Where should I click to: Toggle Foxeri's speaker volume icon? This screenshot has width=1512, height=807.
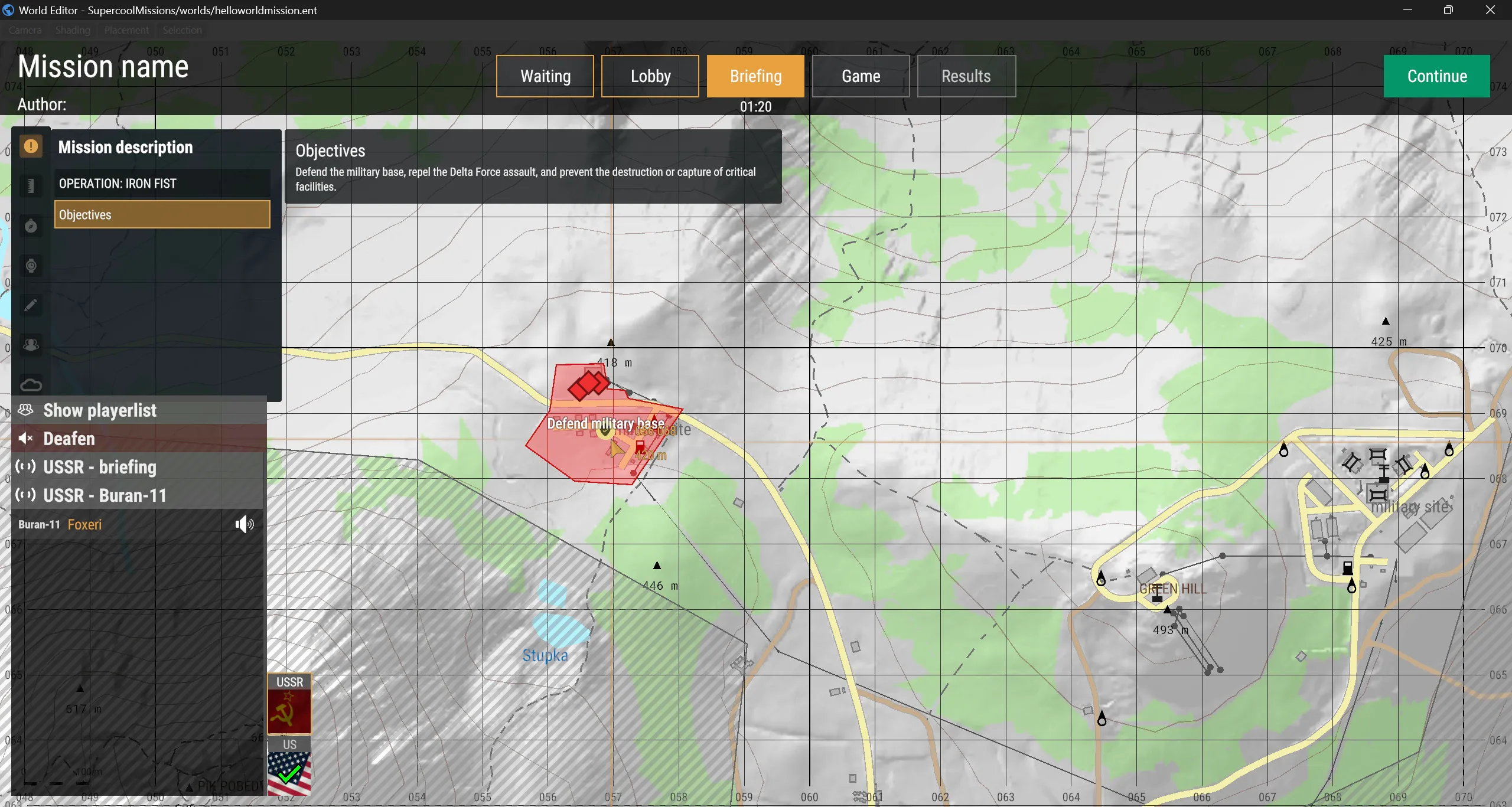point(245,524)
